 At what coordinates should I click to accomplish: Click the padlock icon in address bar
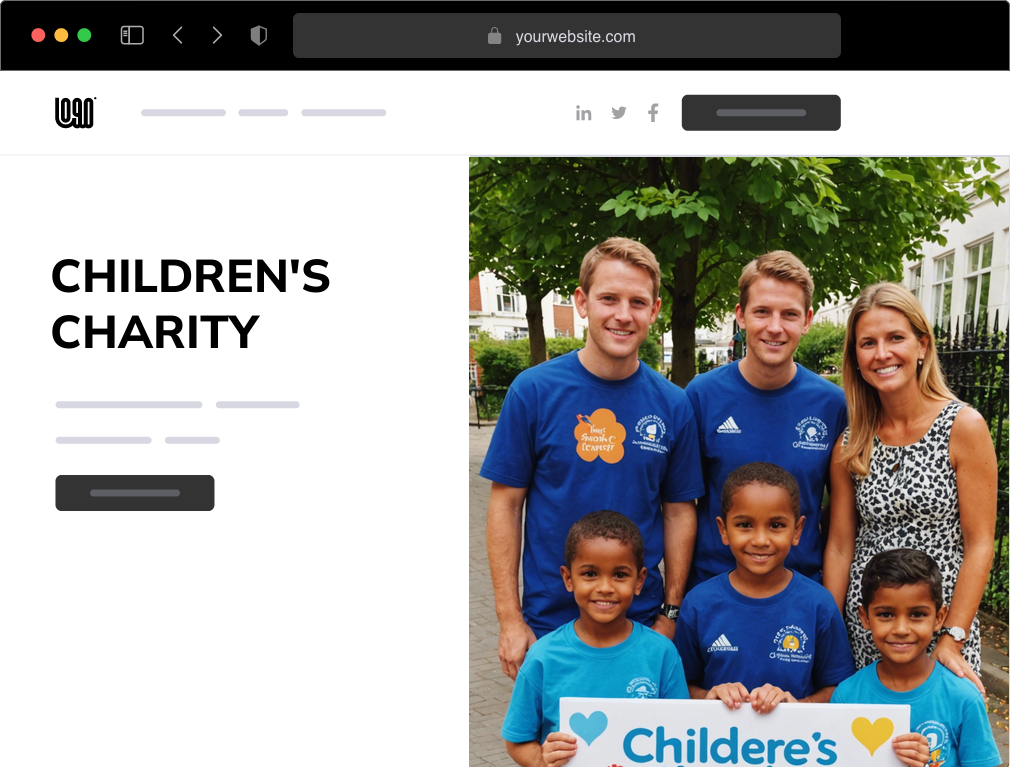pos(494,36)
